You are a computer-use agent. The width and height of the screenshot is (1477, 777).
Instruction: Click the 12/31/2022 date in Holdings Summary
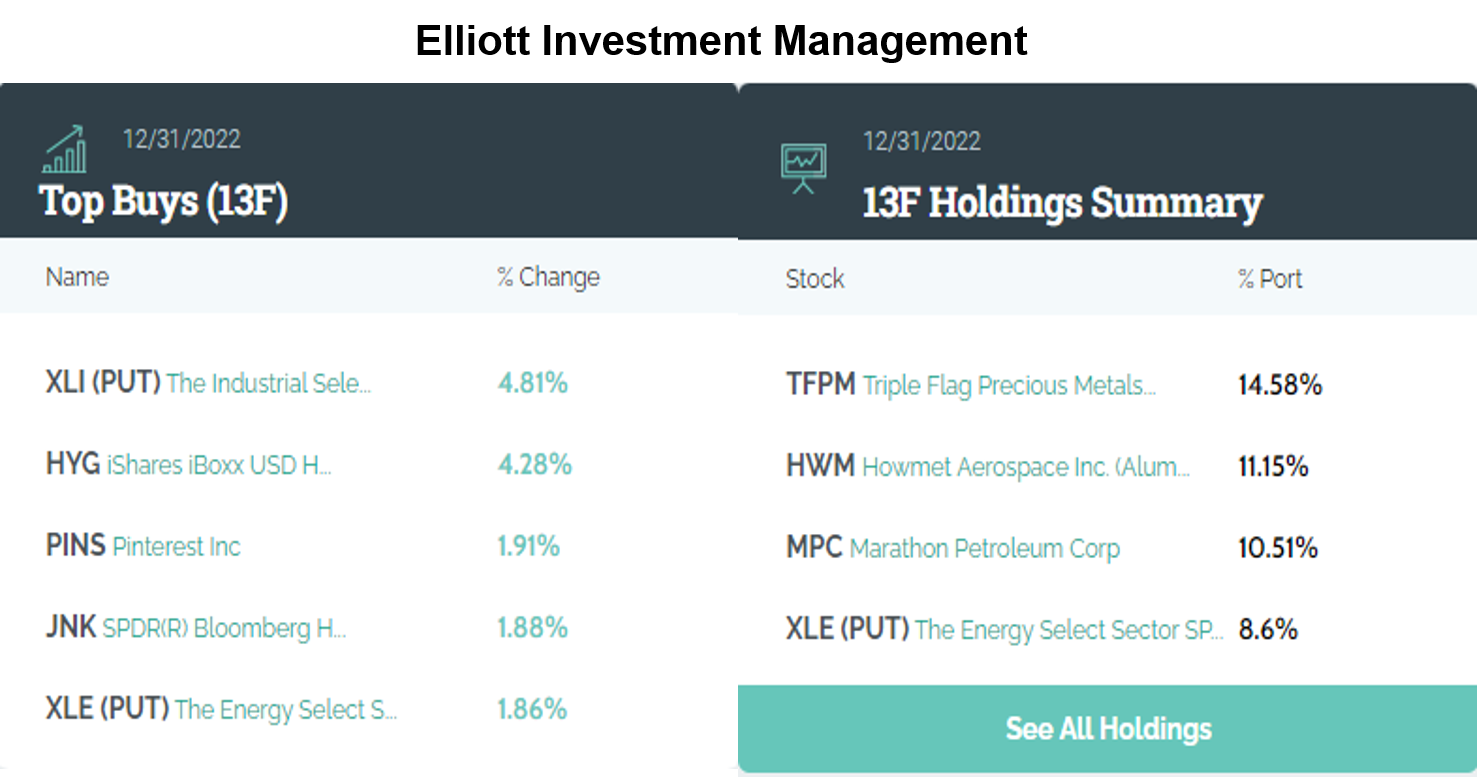(x=920, y=141)
